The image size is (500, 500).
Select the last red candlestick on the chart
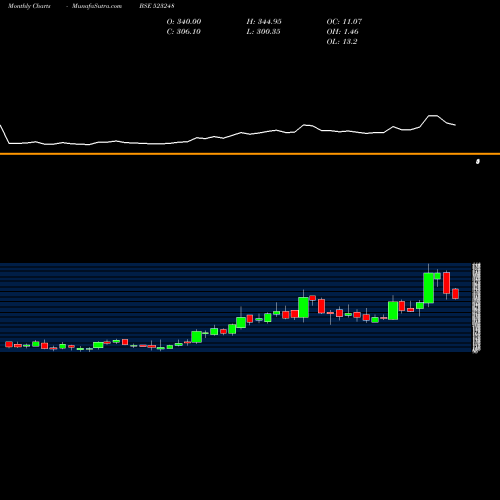[x=455, y=294]
